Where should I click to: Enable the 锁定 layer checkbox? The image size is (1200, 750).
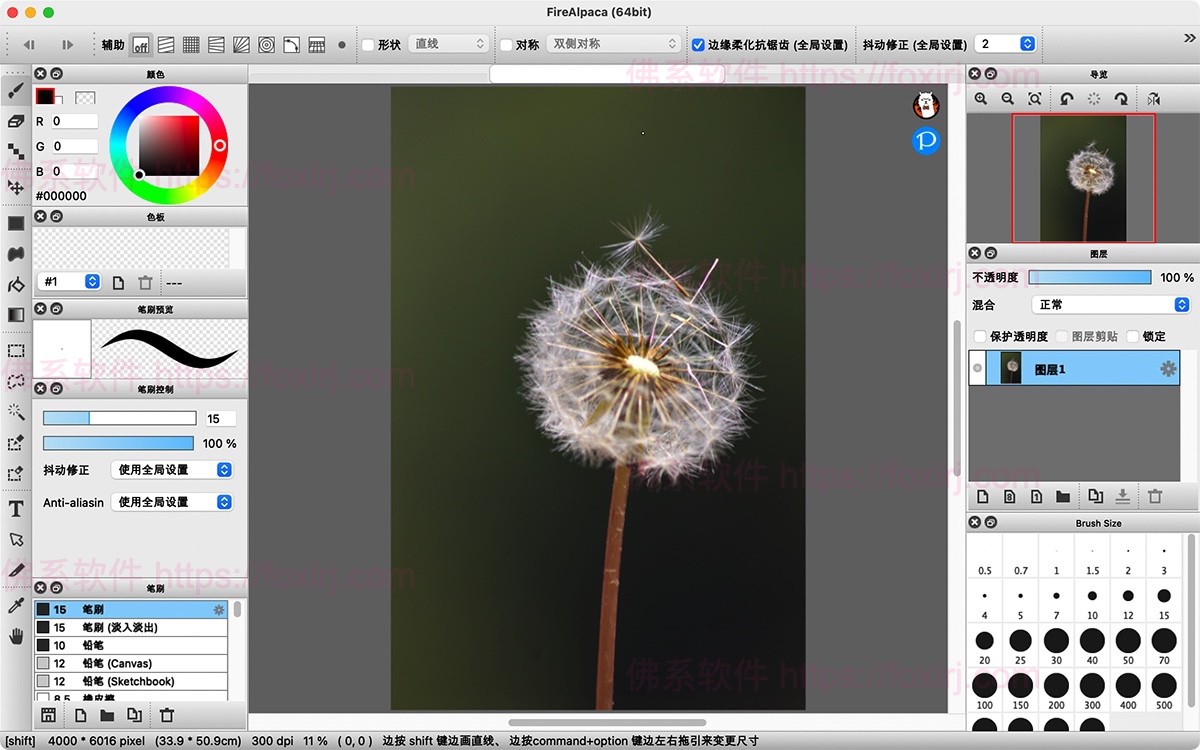pyautogui.click(x=1130, y=336)
